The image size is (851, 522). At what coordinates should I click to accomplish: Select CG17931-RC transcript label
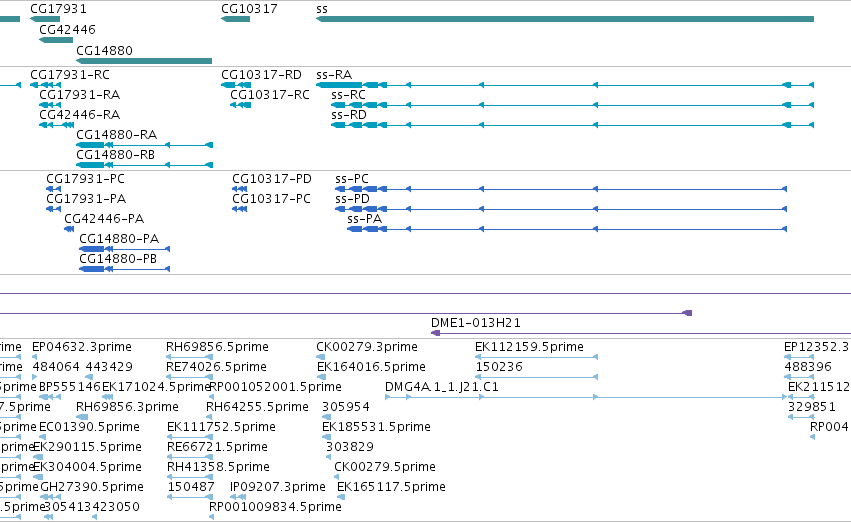click(x=70, y=74)
